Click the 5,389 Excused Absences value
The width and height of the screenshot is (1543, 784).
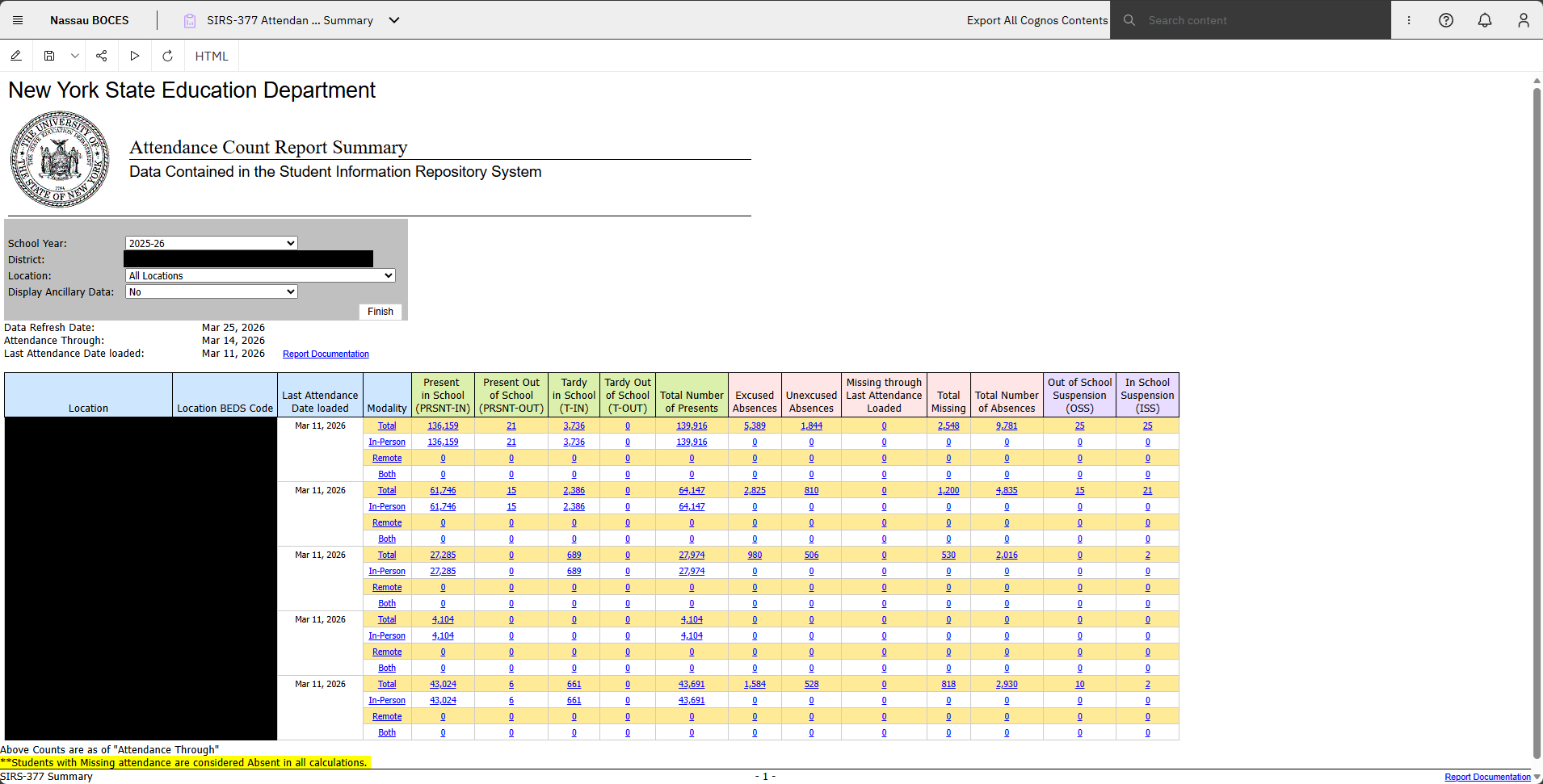755,426
